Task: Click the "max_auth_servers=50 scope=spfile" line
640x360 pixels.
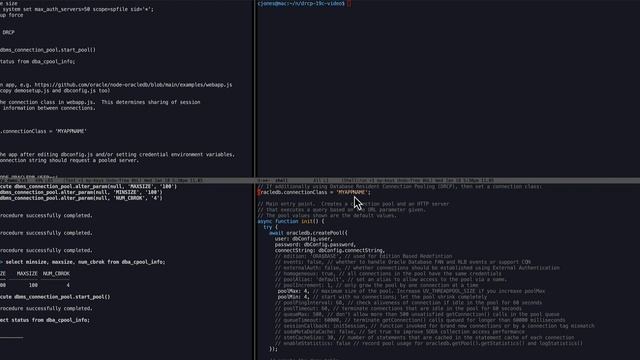Action: [x=77, y=9]
